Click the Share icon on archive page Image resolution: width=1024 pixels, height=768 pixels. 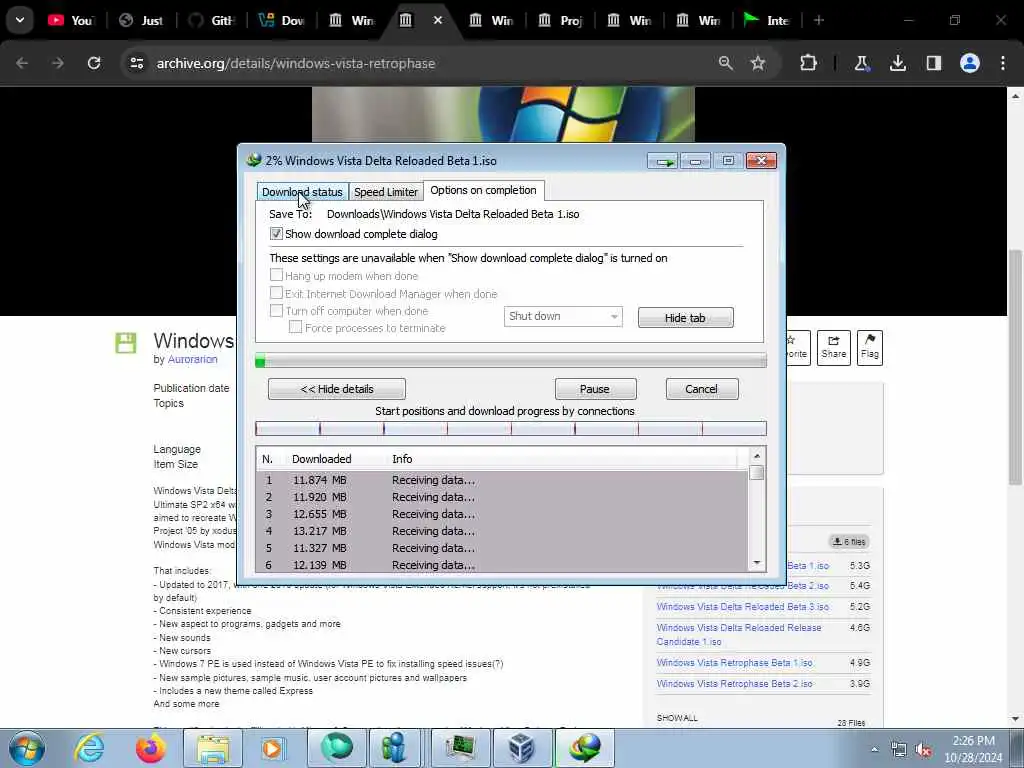coord(834,347)
